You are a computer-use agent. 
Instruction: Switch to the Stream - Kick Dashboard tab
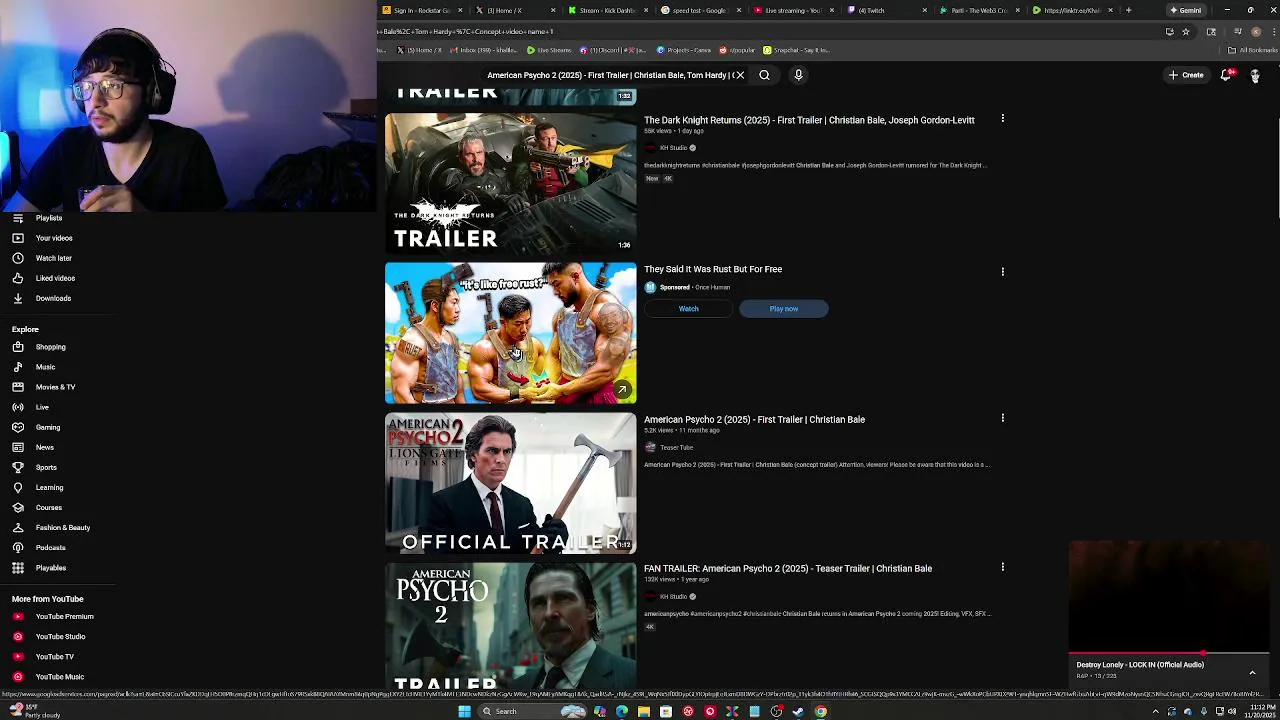[x=607, y=10]
